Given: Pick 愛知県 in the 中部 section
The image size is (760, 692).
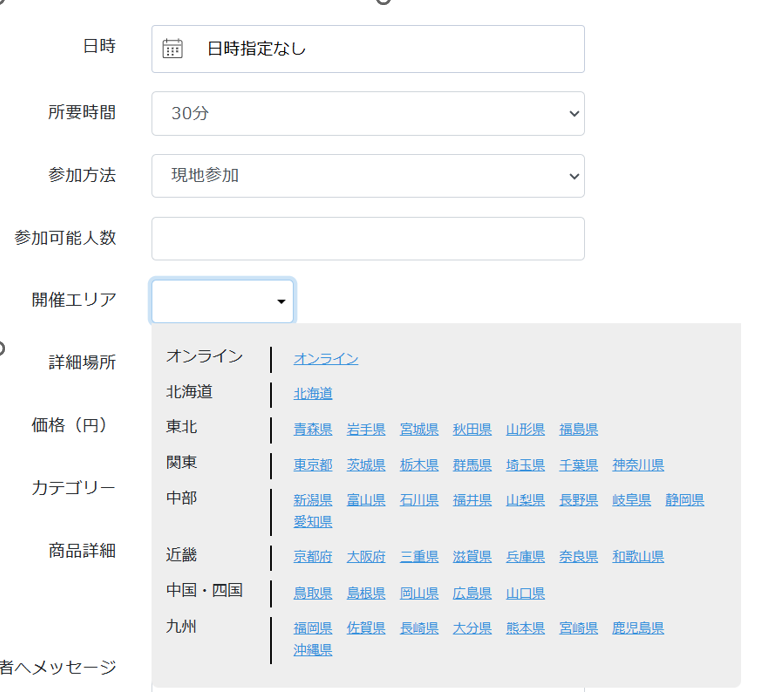Looking at the screenshot, I should point(312,522).
